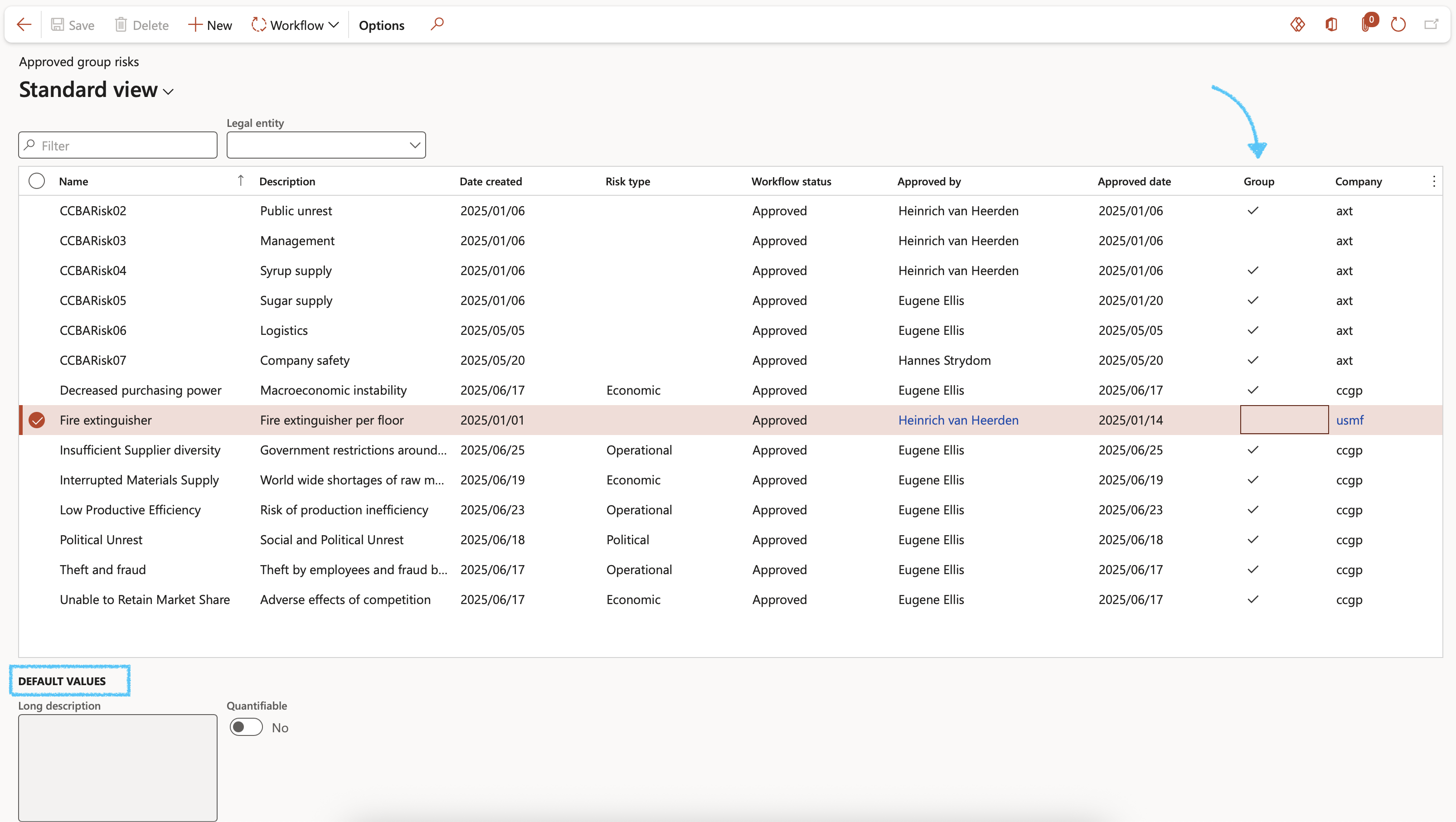Toggle Group checkmark for CCBARisk02

[x=1252, y=211]
